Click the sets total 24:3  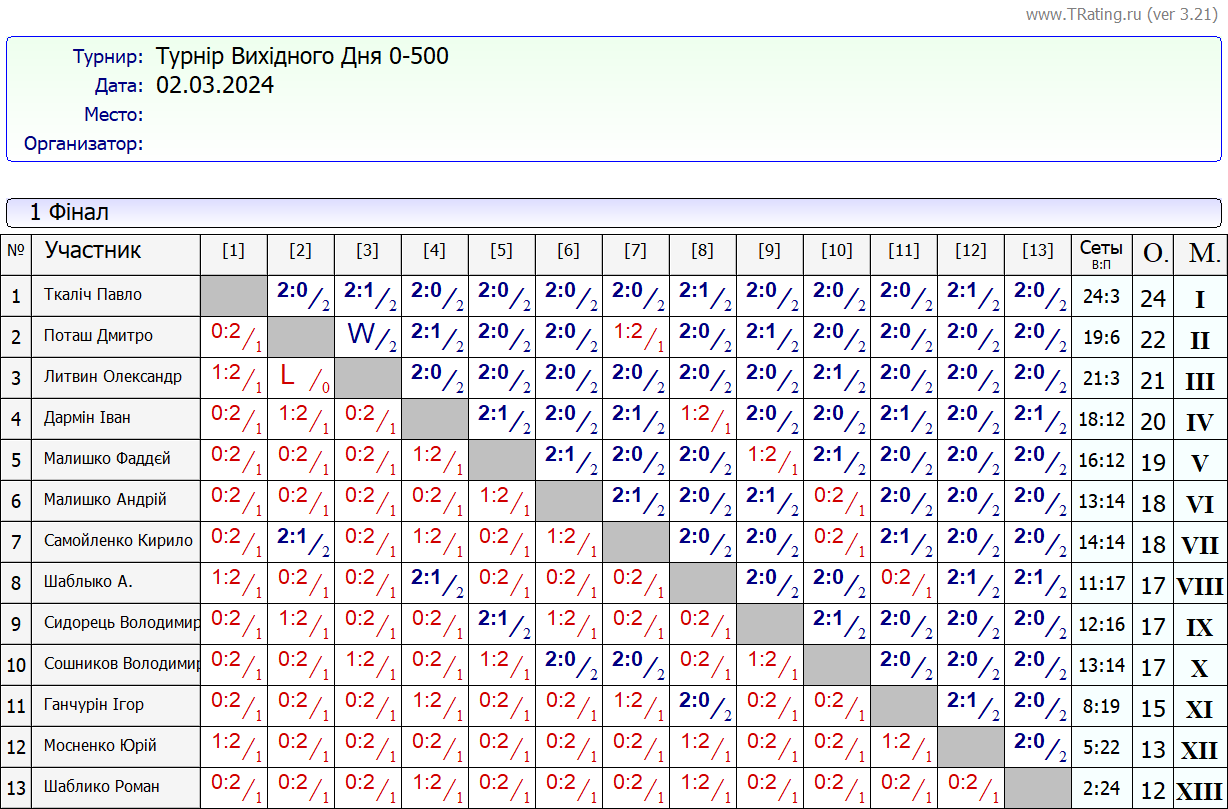pos(1101,297)
